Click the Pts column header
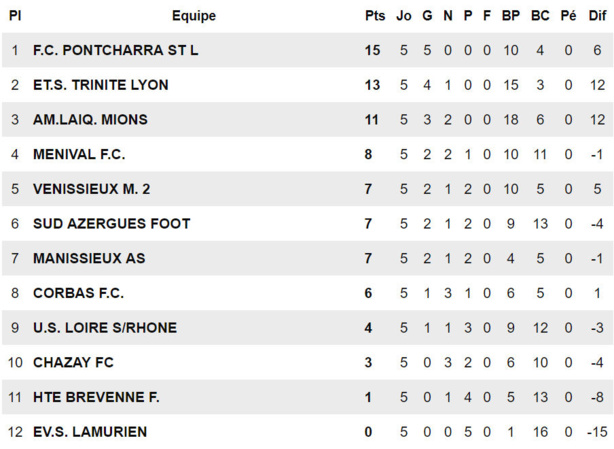Image resolution: width=614 pixels, height=449 pixels. click(x=375, y=16)
